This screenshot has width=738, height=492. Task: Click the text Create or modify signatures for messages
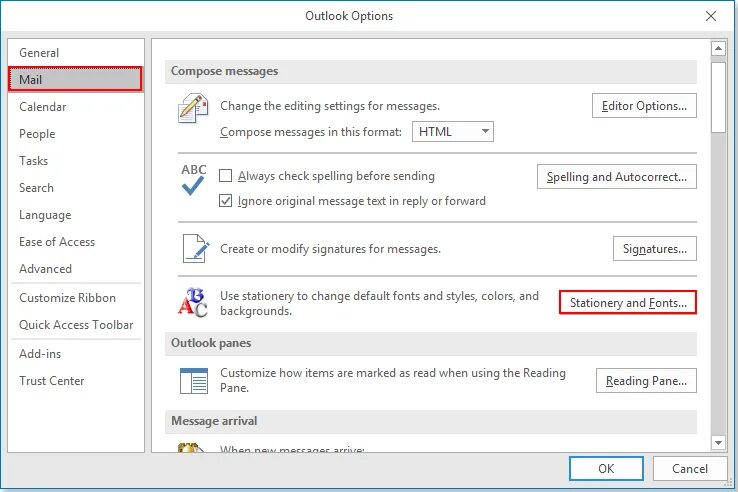[330, 249]
